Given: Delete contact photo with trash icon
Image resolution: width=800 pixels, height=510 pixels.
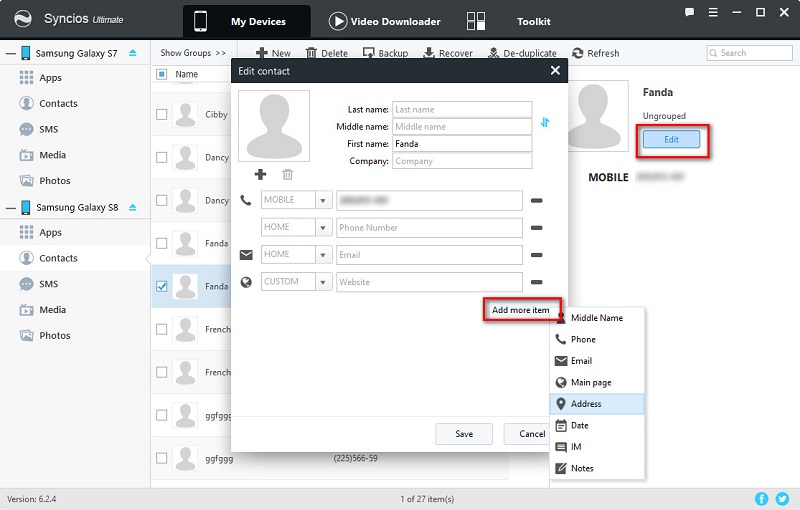Looking at the screenshot, I should click(288, 174).
